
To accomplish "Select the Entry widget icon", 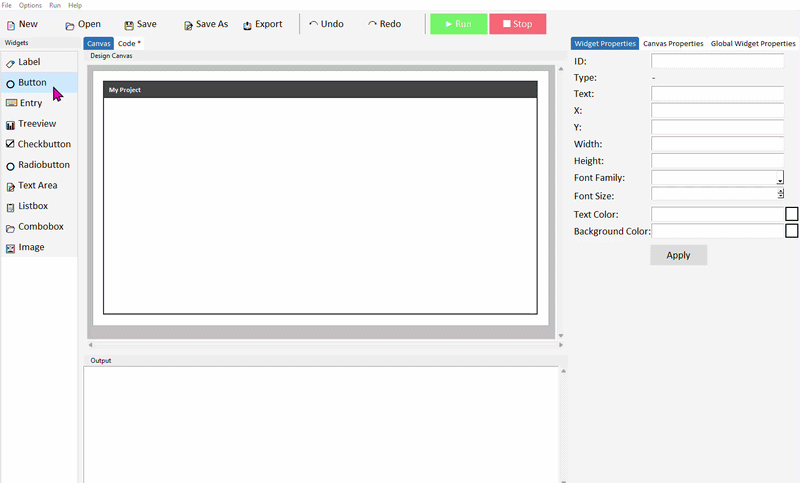I will point(11,103).
